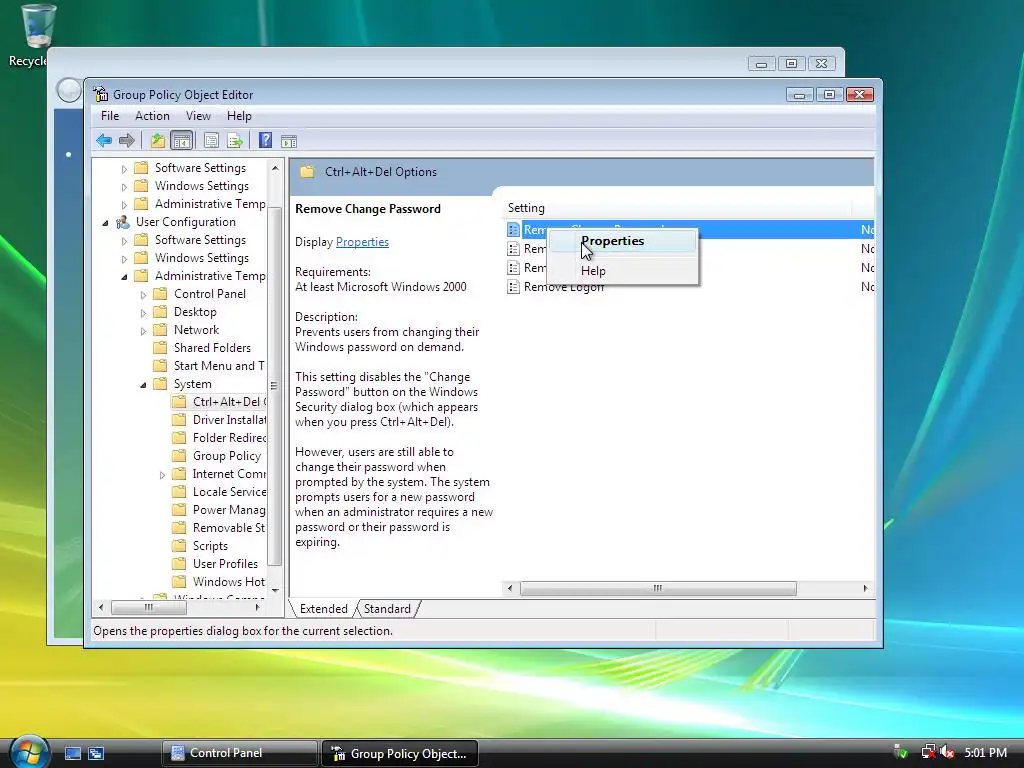Click the green safely-remove hardware tray icon
This screenshot has width=1024, height=768.
click(901, 752)
